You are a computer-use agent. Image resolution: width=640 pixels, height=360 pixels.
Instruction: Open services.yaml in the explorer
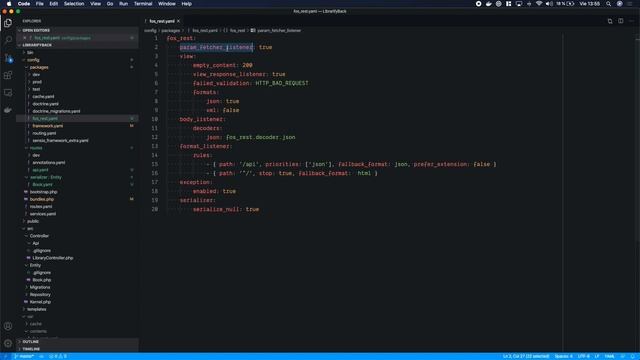click(42, 214)
